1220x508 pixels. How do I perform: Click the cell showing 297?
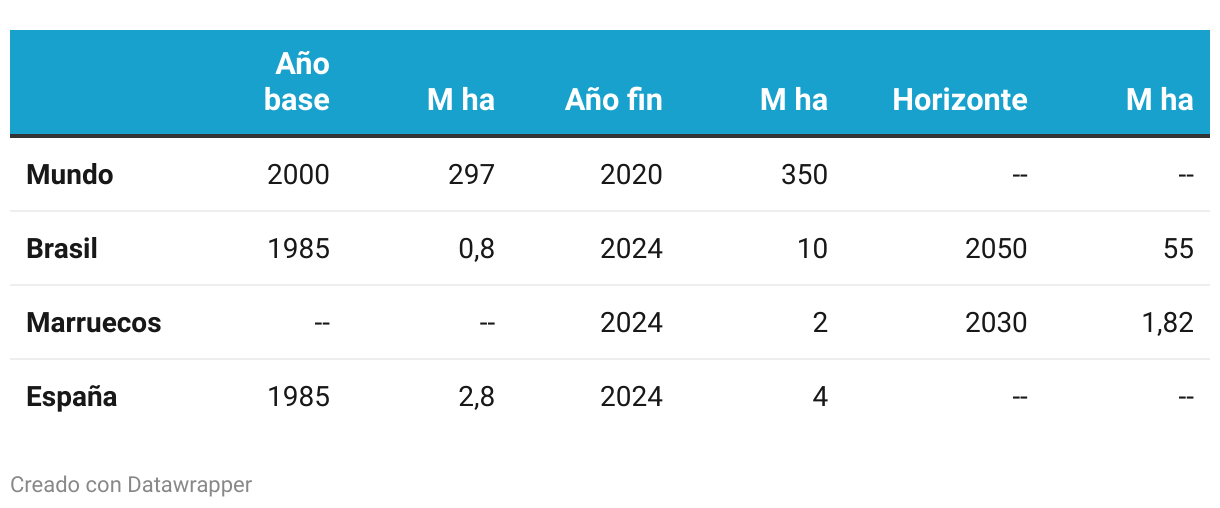(472, 175)
